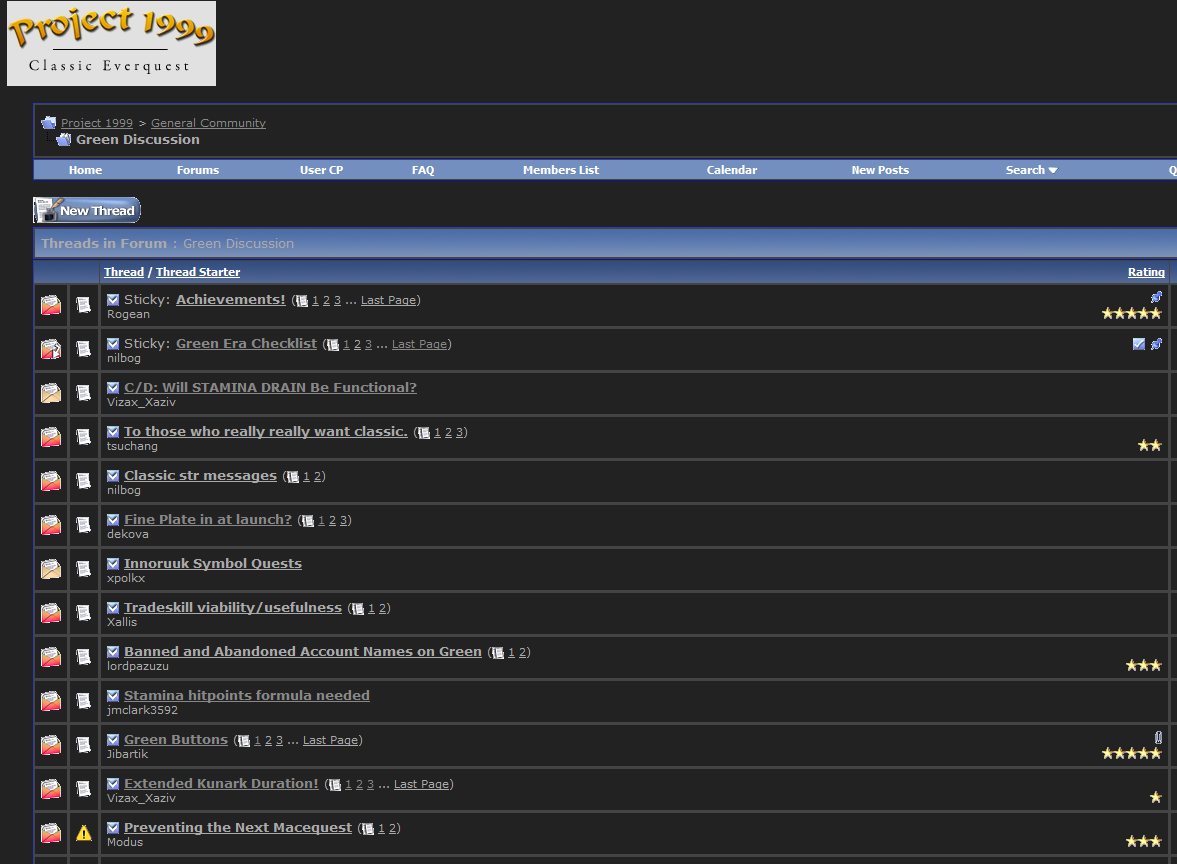Click envelope icon for Extended Kunark Duration!
The image size is (1177, 864).
51,789
